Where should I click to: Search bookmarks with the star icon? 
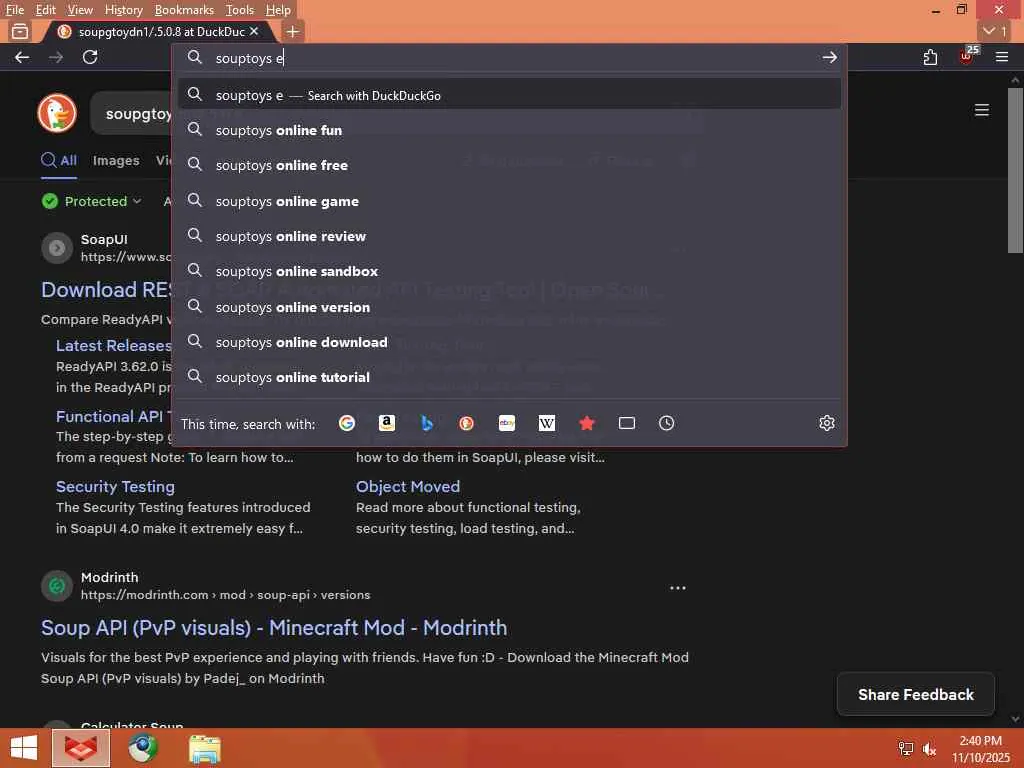coord(586,423)
